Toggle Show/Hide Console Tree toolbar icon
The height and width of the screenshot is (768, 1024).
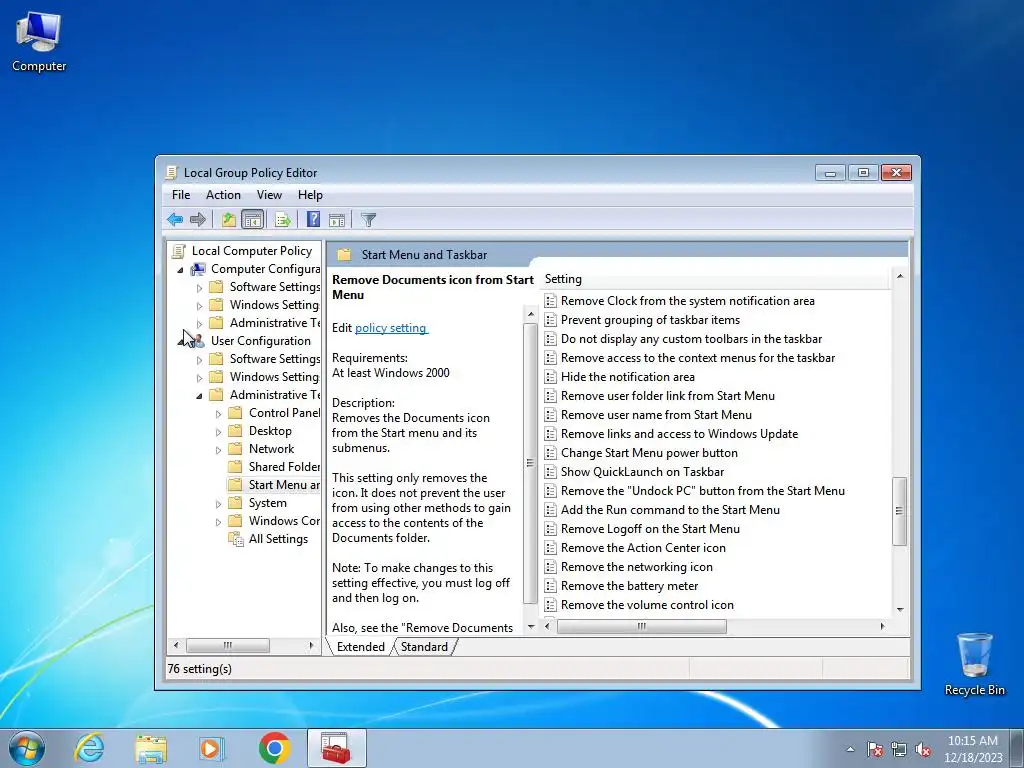click(252, 219)
